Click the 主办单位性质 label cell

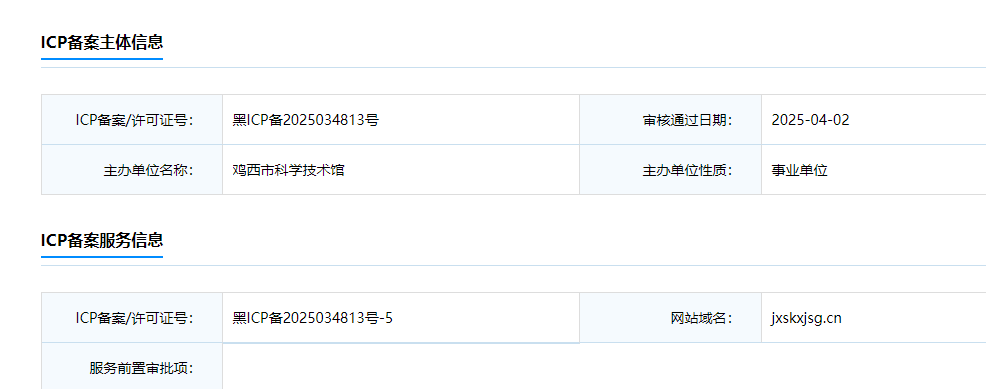(670, 170)
